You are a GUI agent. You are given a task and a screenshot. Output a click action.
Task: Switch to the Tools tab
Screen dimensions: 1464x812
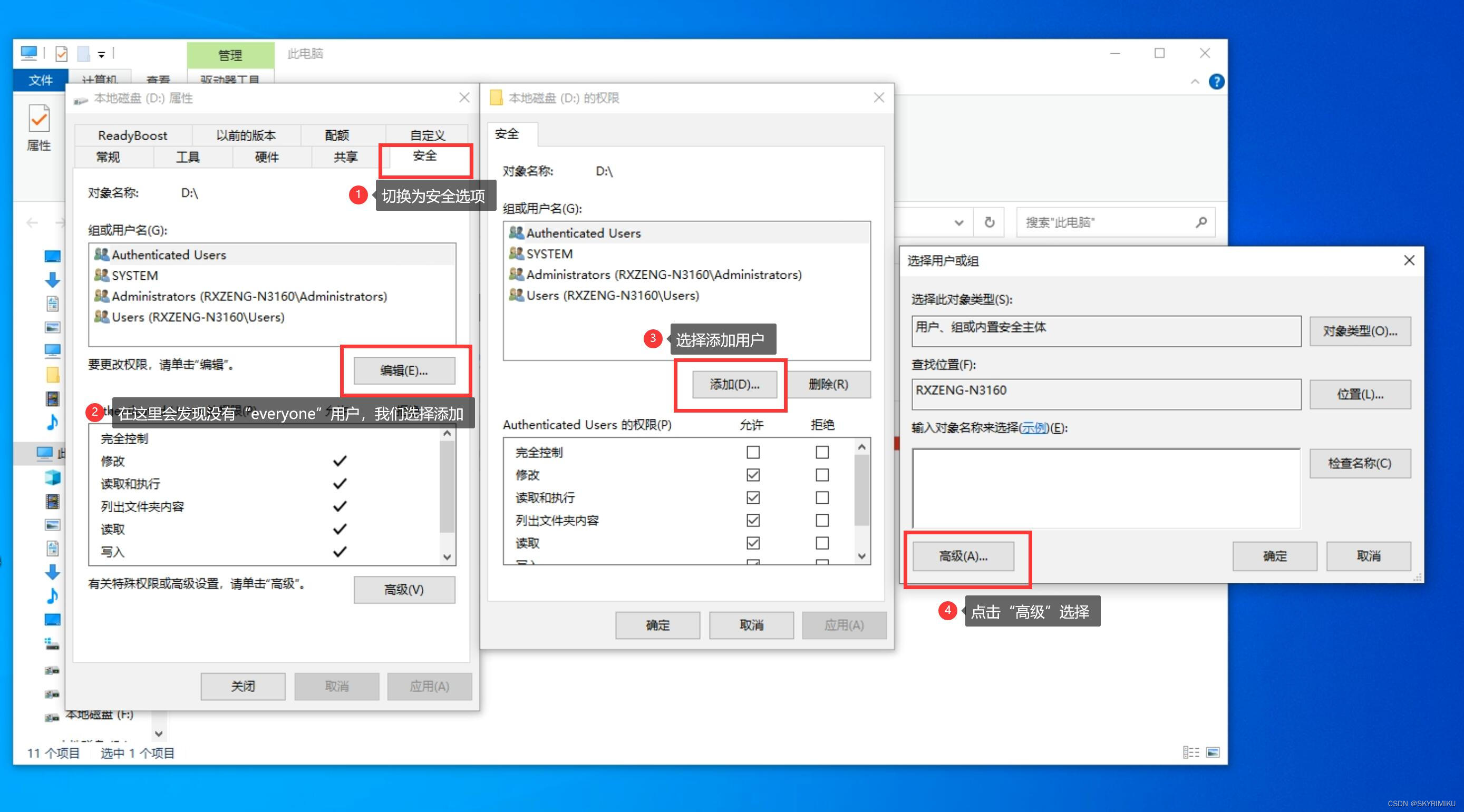[188, 157]
